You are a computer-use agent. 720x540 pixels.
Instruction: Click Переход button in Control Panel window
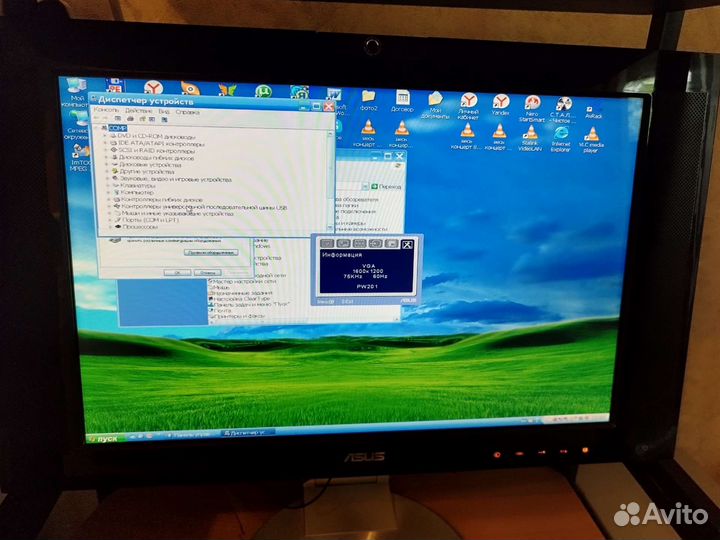coord(386,186)
